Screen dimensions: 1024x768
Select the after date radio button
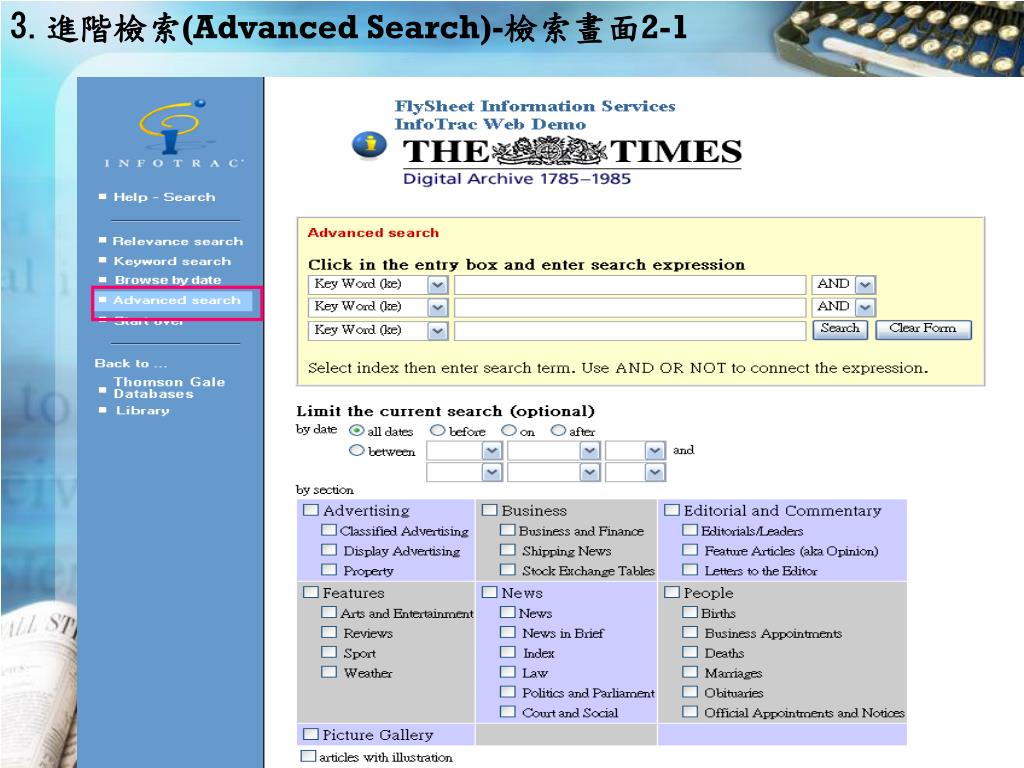558,430
